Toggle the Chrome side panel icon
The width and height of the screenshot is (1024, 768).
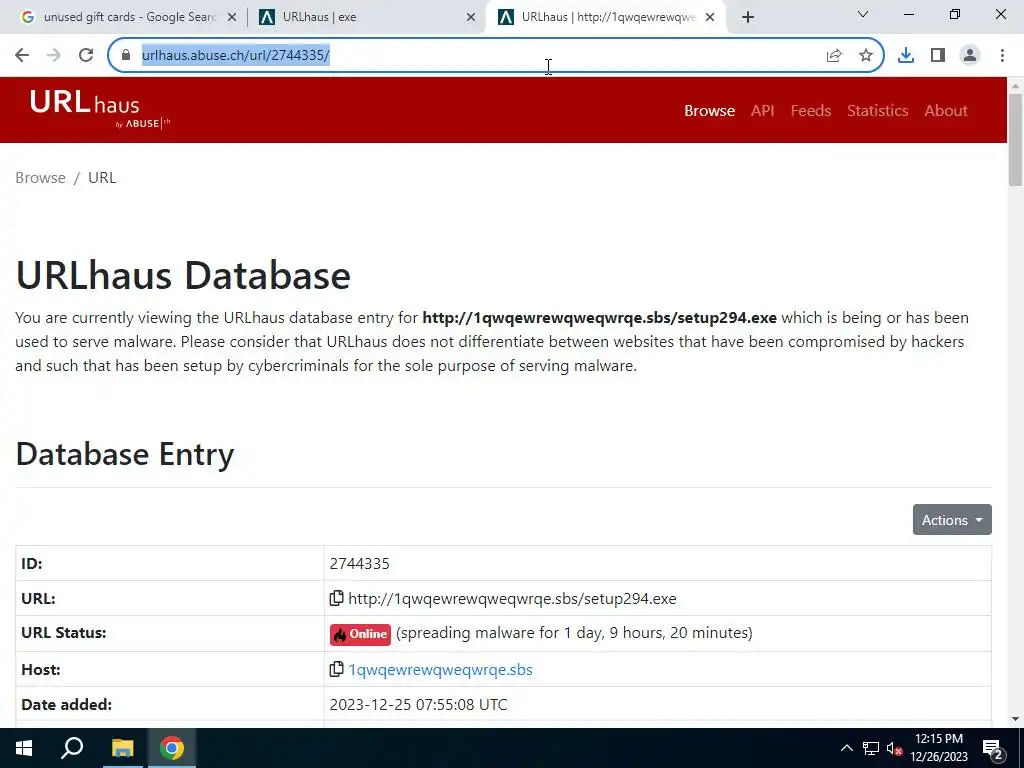(938, 56)
